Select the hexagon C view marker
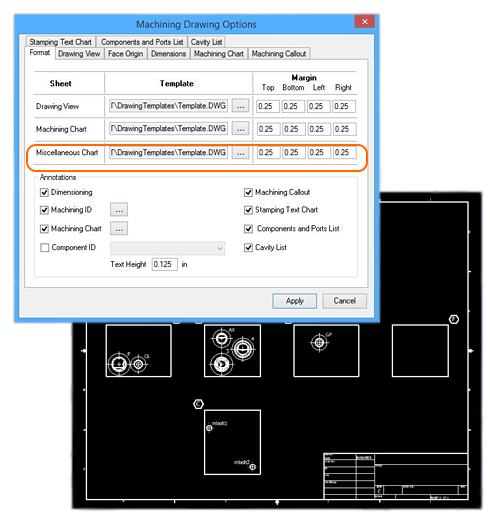This screenshot has height=522, width=490. point(198,404)
